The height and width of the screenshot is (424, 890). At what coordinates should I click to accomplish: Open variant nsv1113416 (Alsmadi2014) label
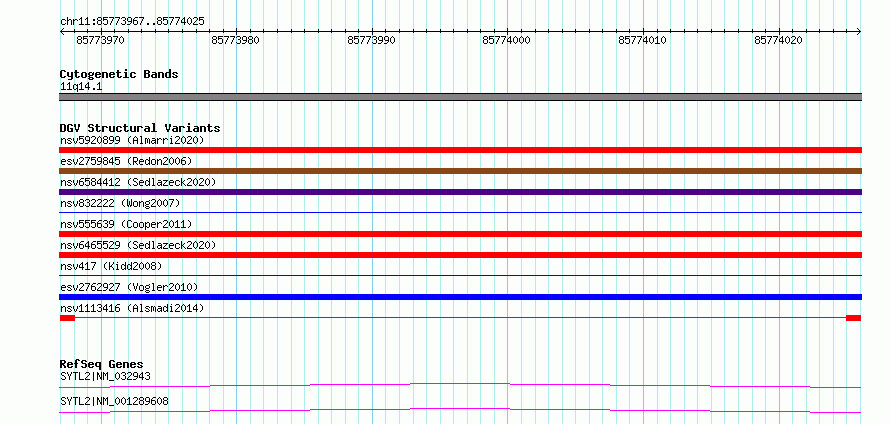tap(132, 308)
